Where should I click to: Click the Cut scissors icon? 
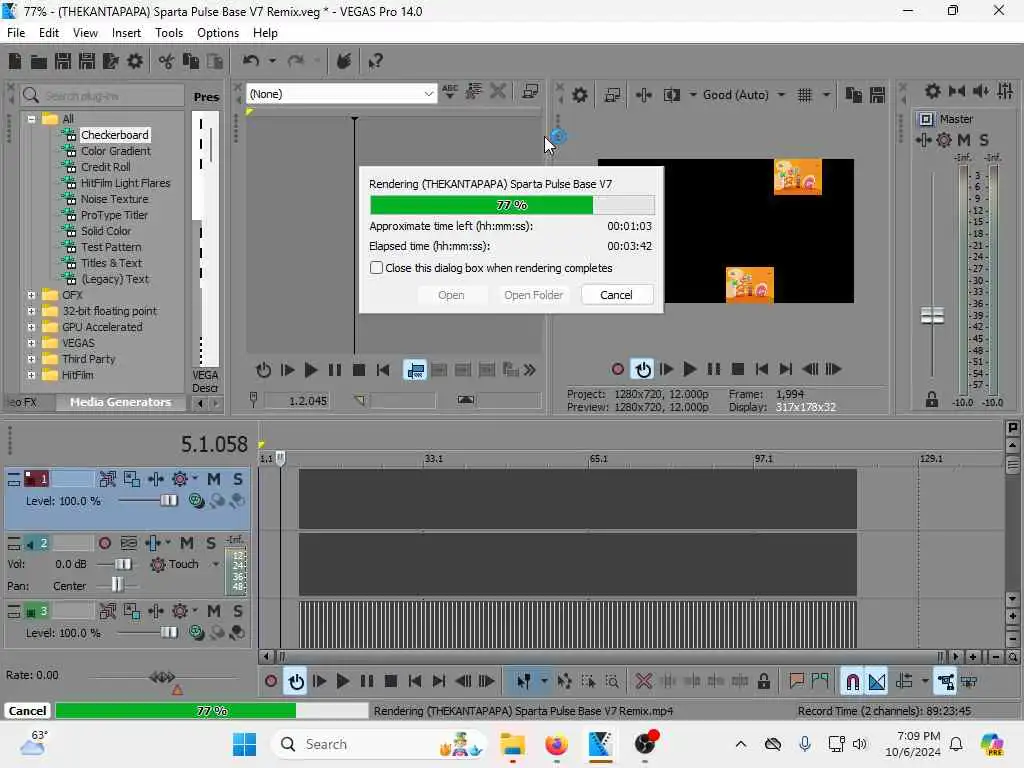coord(167,61)
